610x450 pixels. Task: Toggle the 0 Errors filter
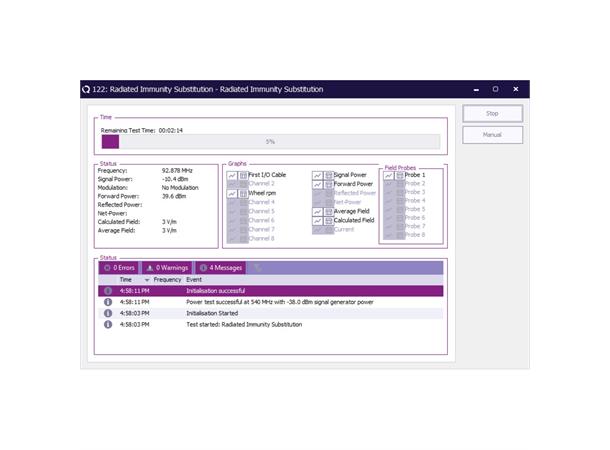(120, 268)
